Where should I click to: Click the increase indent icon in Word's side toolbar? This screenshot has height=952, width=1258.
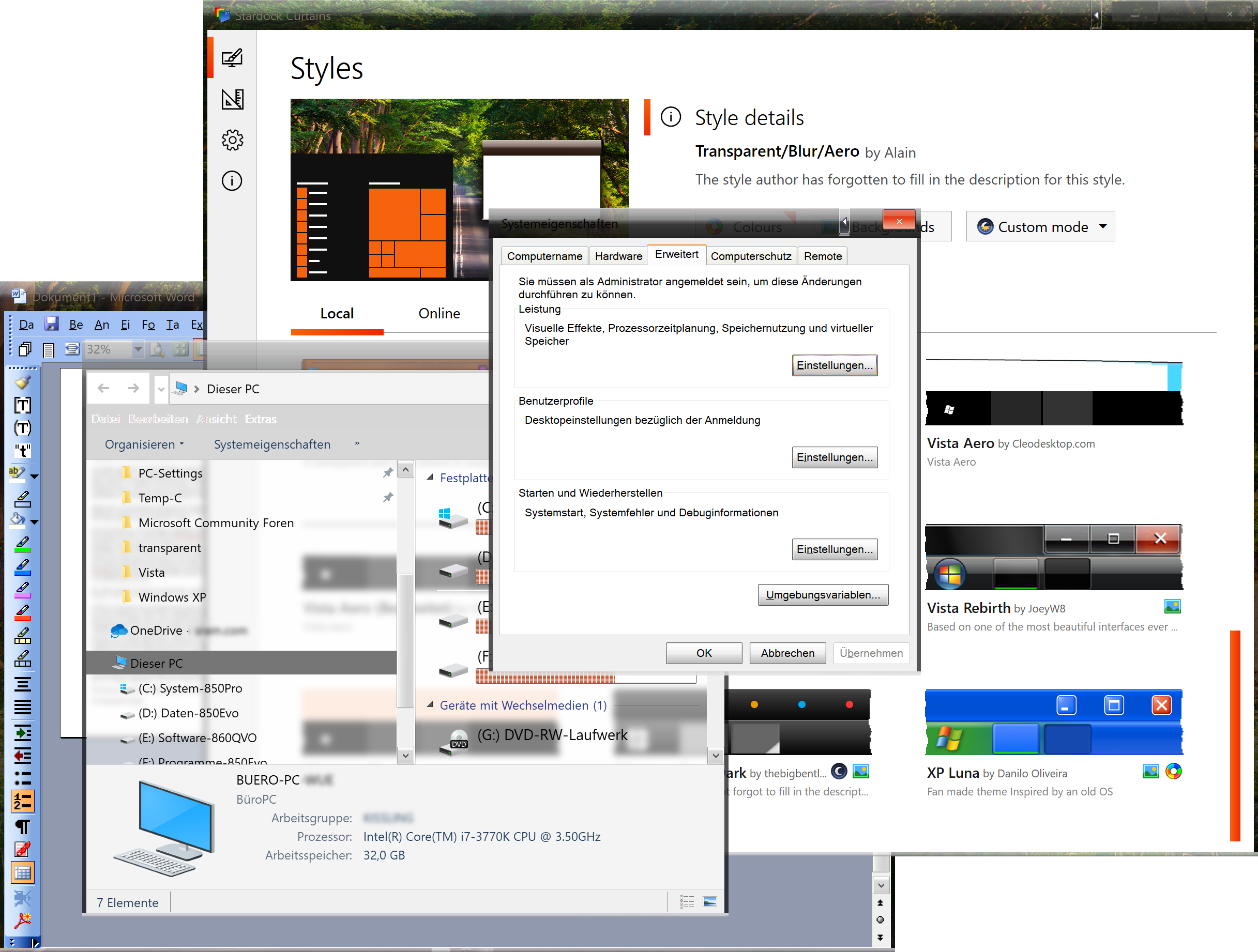tap(22, 733)
